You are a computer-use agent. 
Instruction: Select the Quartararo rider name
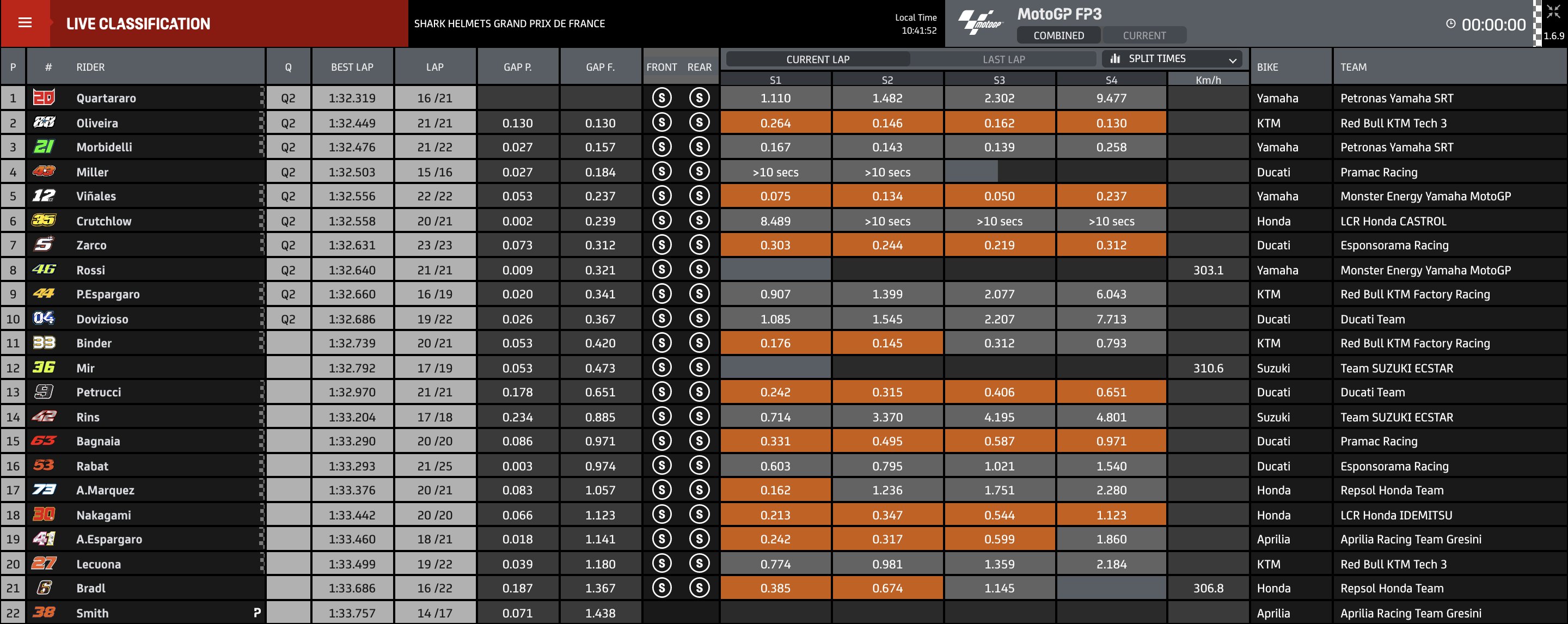(x=106, y=98)
